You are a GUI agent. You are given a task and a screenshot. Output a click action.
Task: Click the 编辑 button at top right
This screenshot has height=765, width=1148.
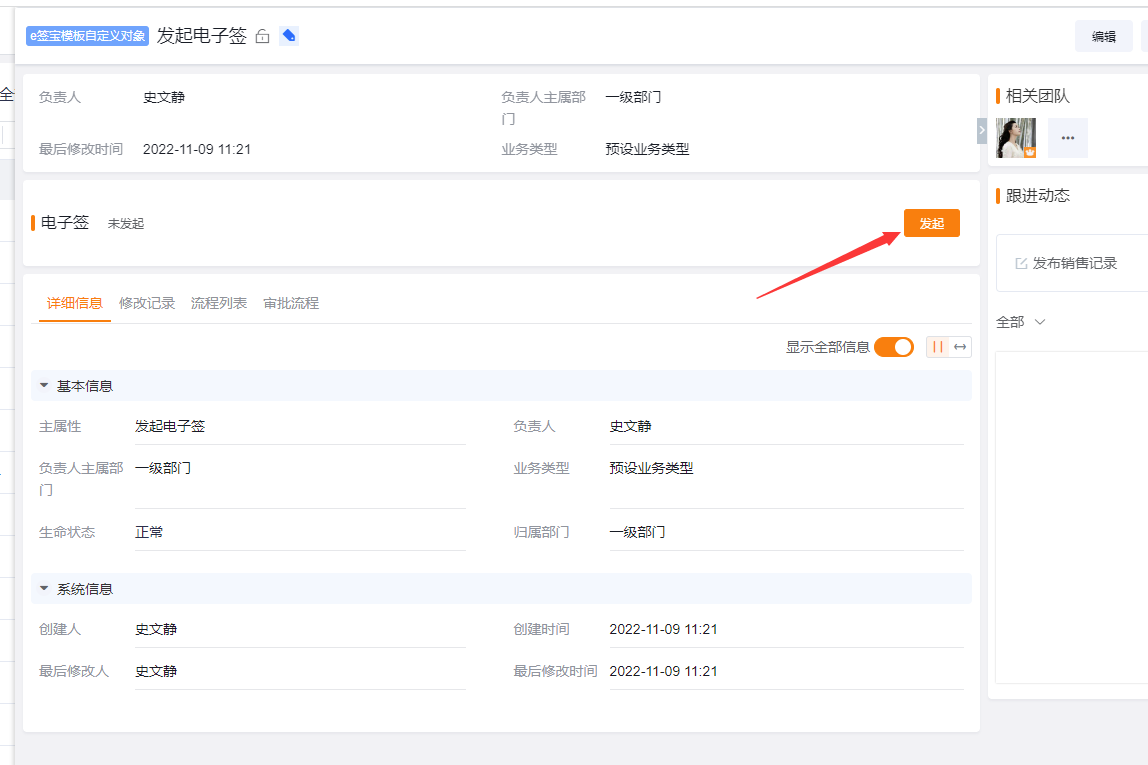point(1103,36)
